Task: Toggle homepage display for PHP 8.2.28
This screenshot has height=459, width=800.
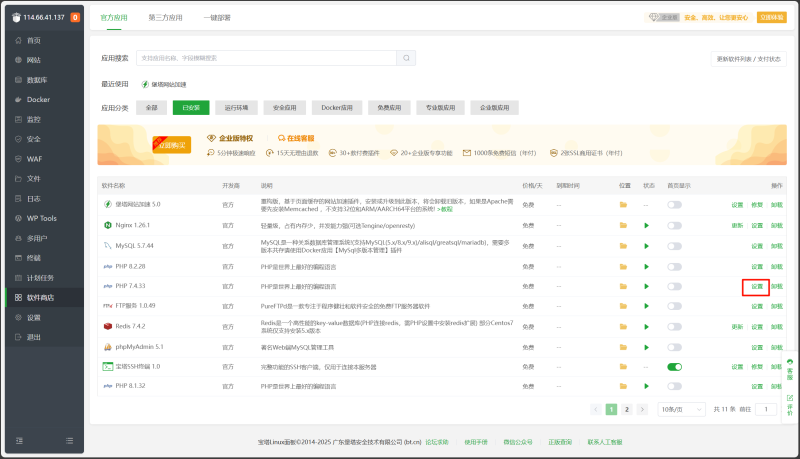Action: click(x=674, y=267)
